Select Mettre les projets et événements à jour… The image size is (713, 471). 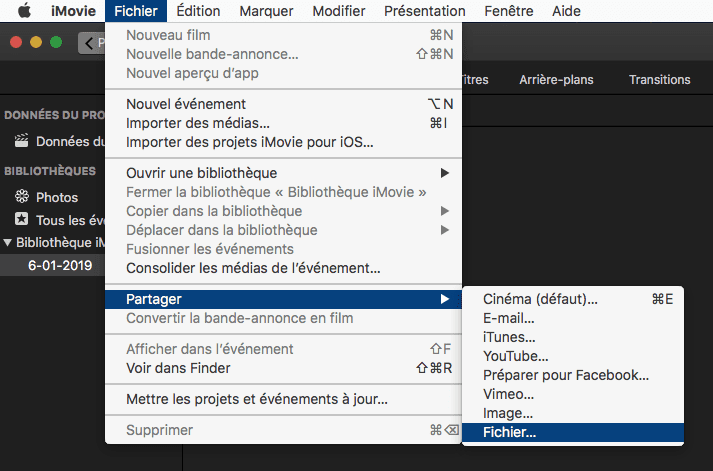coord(283,399)
